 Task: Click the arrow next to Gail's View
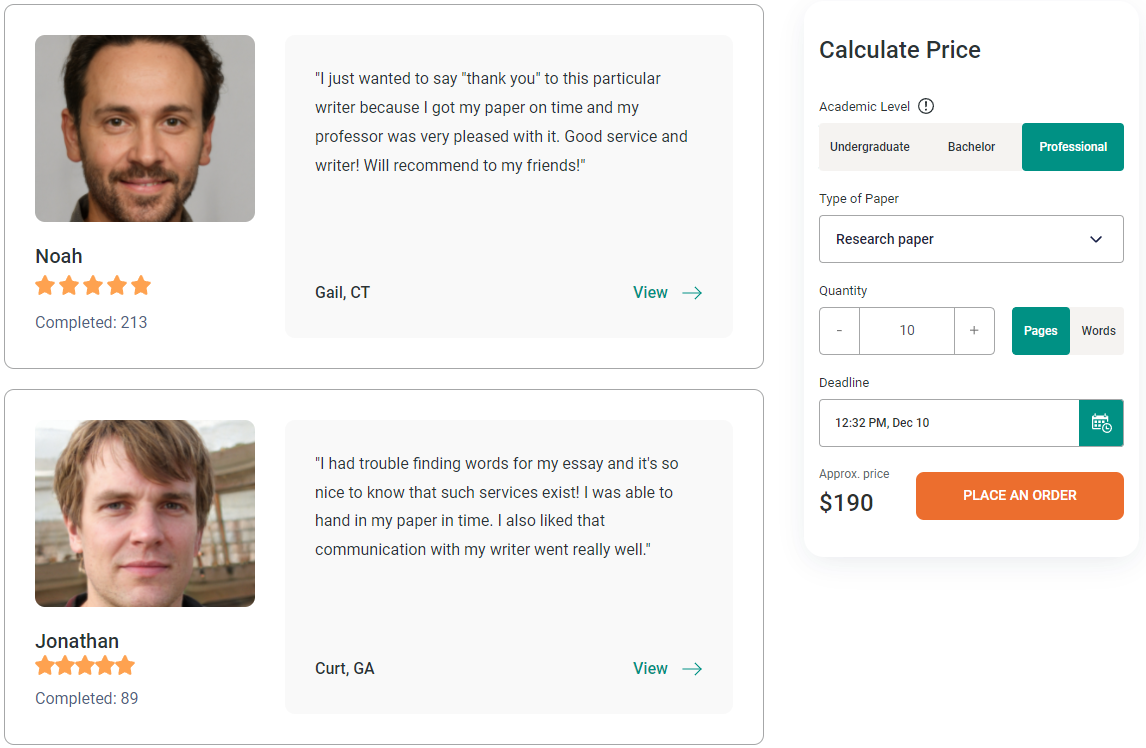click(x=692, y=293)
